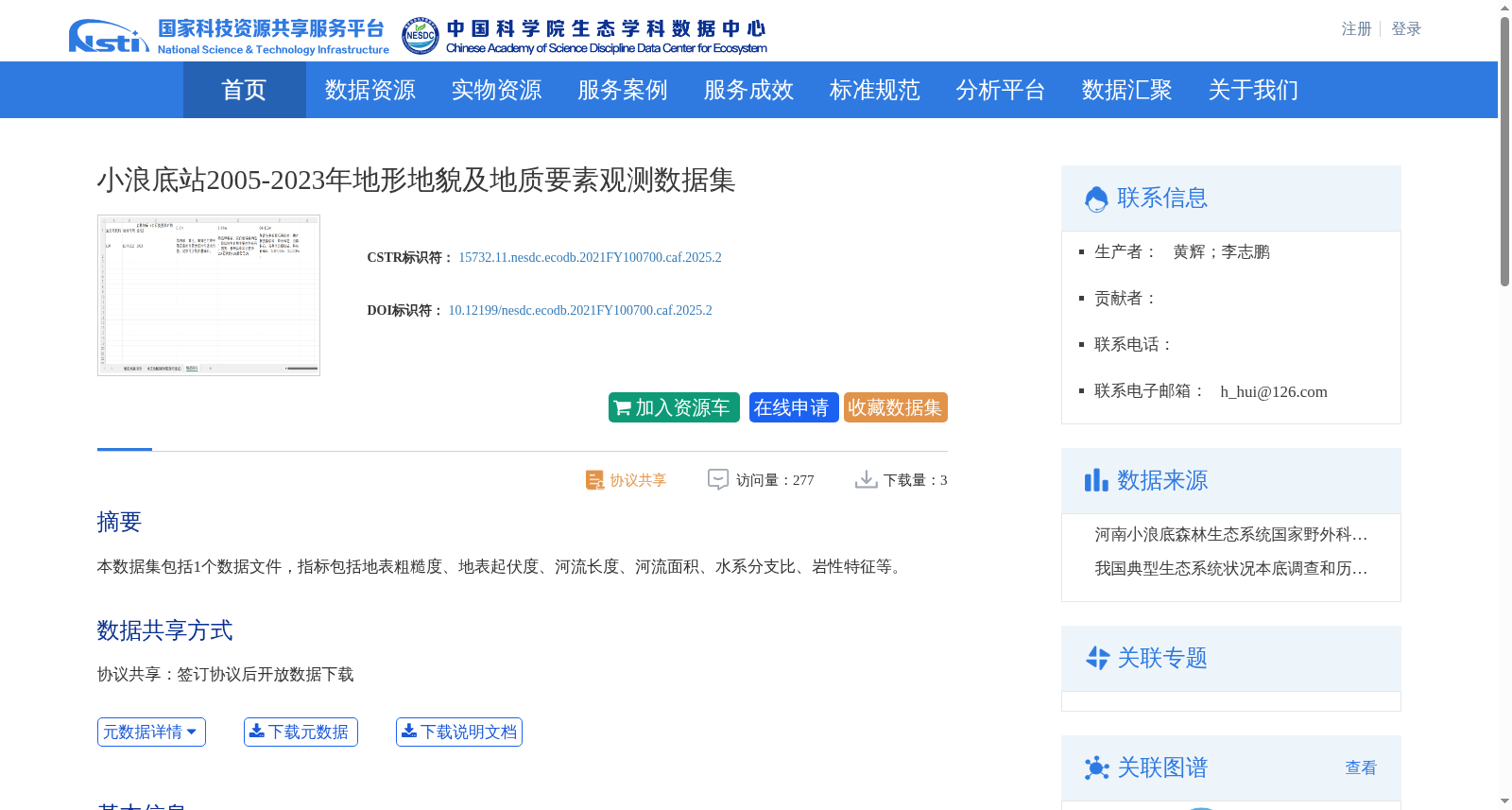Go to 服务成效 page

click(x=748, y=90)
